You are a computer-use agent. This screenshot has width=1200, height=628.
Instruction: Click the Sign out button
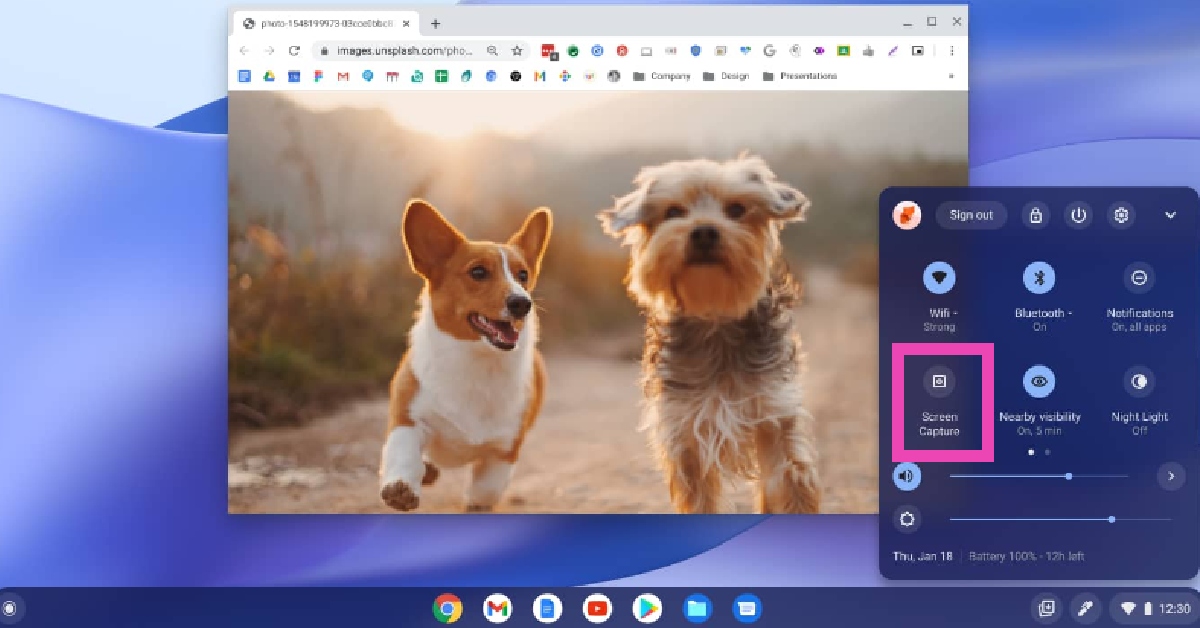971,215
